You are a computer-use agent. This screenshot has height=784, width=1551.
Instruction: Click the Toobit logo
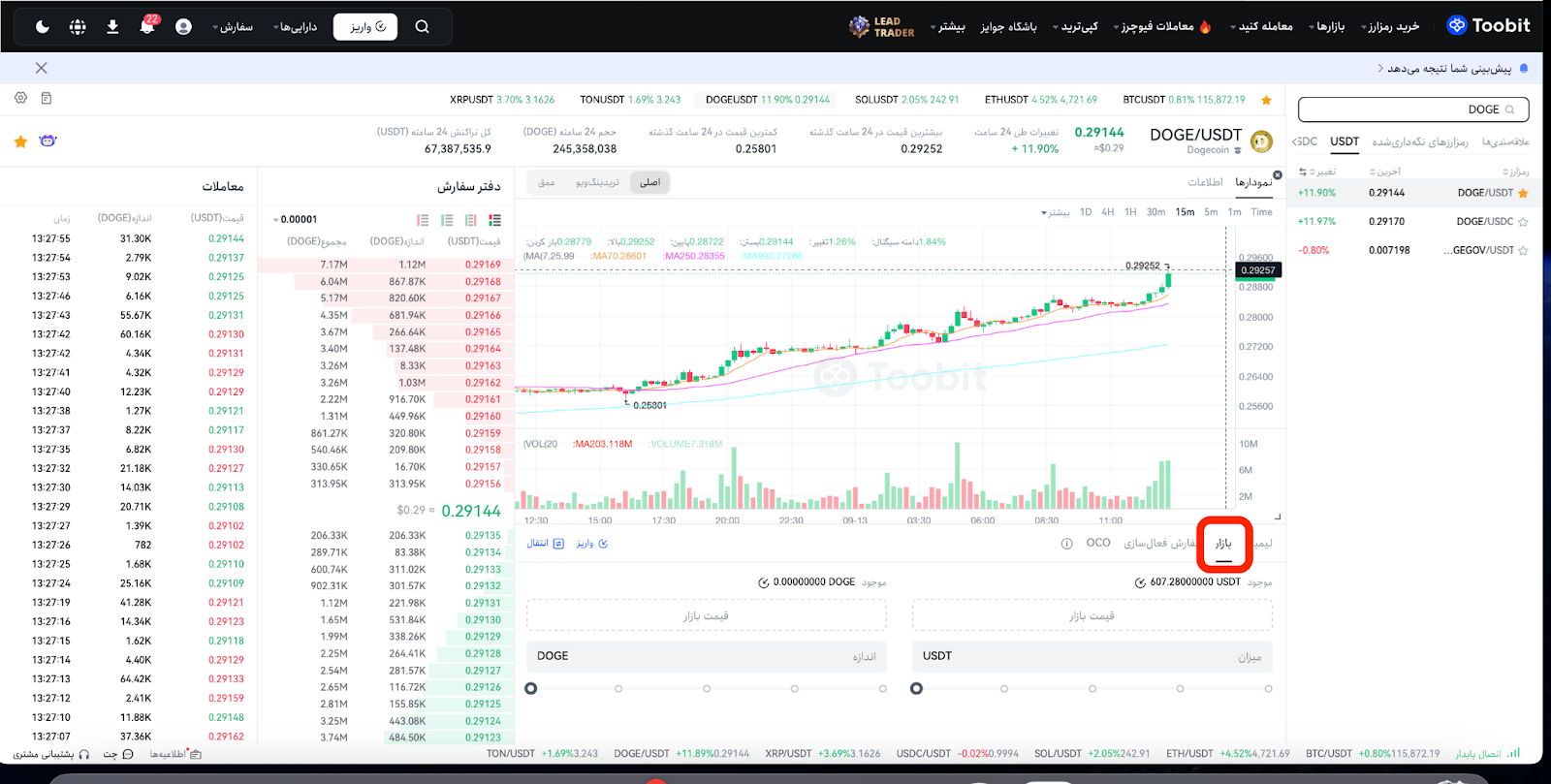[x=1489, y=25]
